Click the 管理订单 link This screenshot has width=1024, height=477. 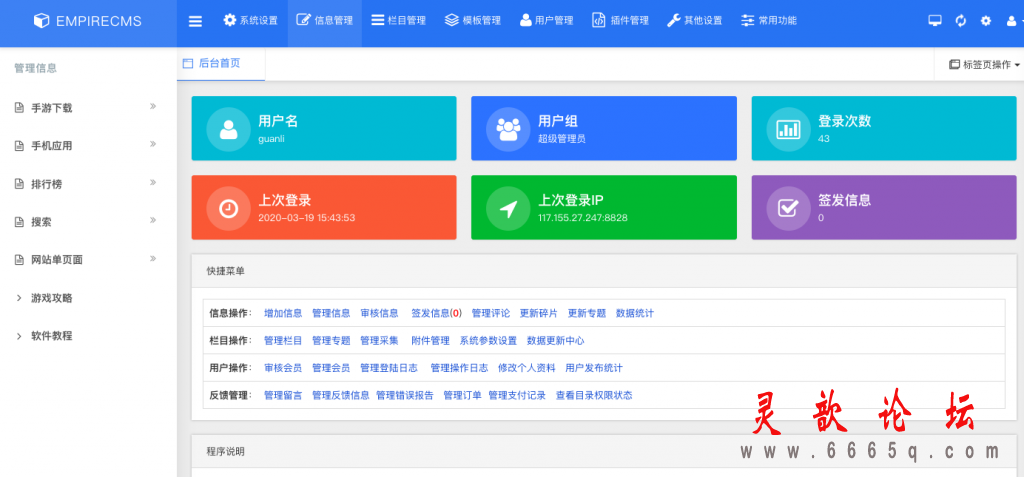462,395
